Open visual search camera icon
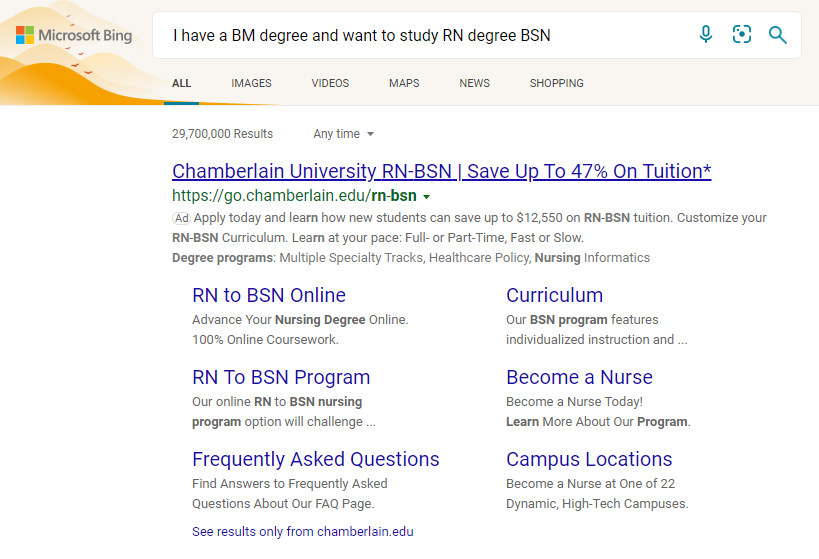 point(741,35)
